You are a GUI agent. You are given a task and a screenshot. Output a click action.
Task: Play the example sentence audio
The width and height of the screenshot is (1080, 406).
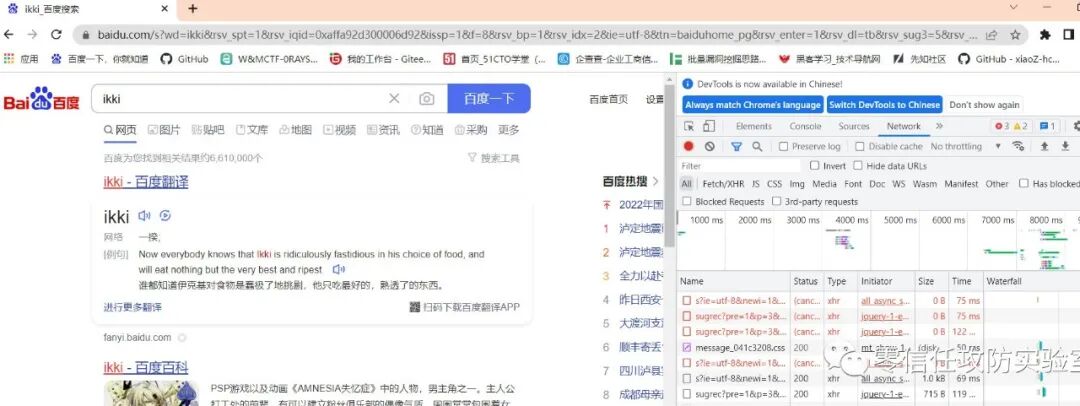click(x=338, y=270)
